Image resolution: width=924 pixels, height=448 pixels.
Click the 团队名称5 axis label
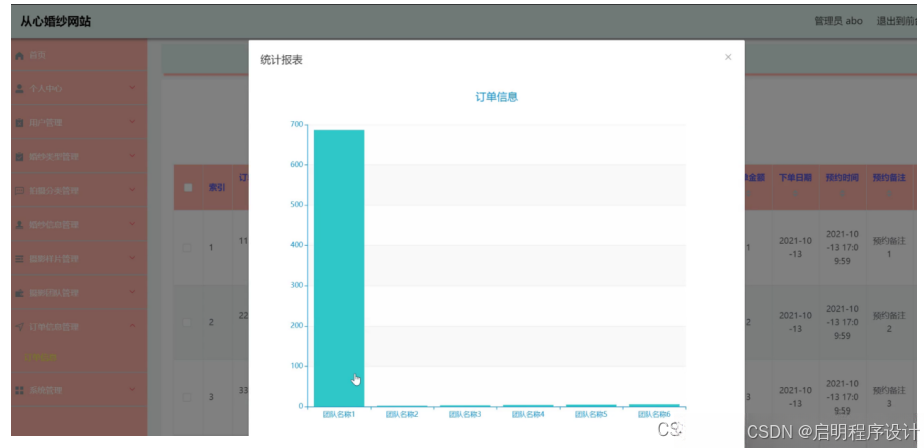click(591, 414)
